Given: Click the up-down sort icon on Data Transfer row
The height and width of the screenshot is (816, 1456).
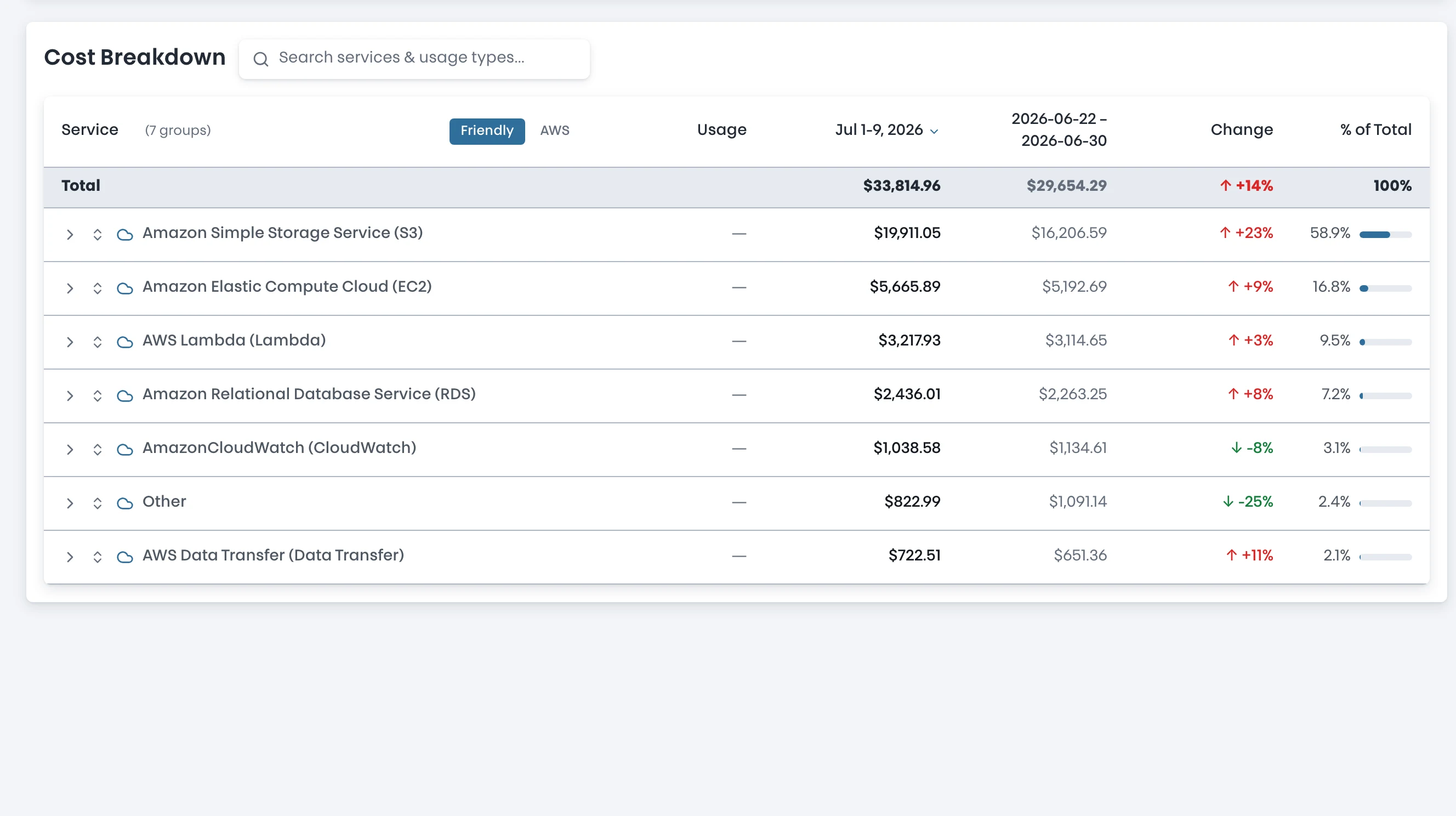Looking at the screenshot, I should click(x=97, y=557).
